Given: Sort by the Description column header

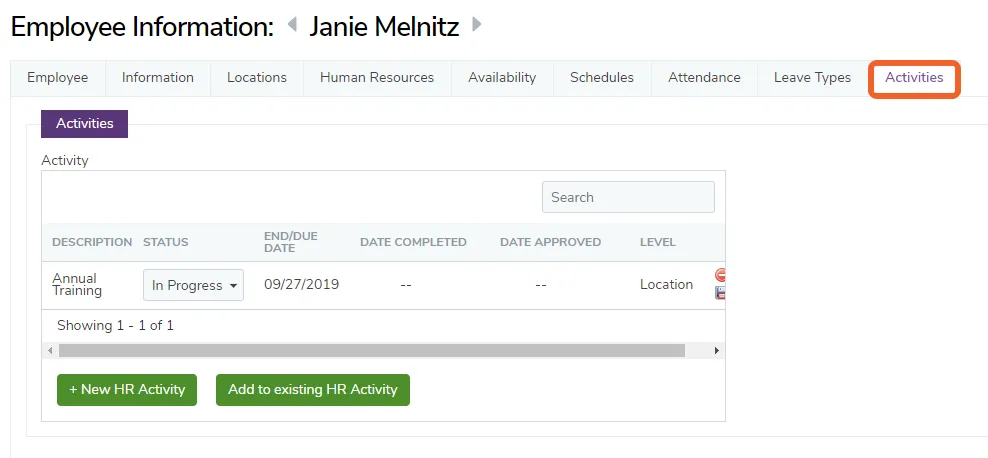Looking at the screenshot, I should click(x=92, y=243).
